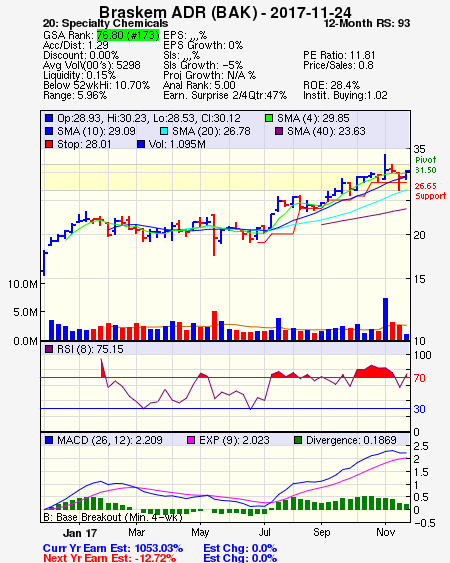450x563 pixels.
Task: Click the Instit. Buying:1.02 value
Action: click(x=345, y=96)
